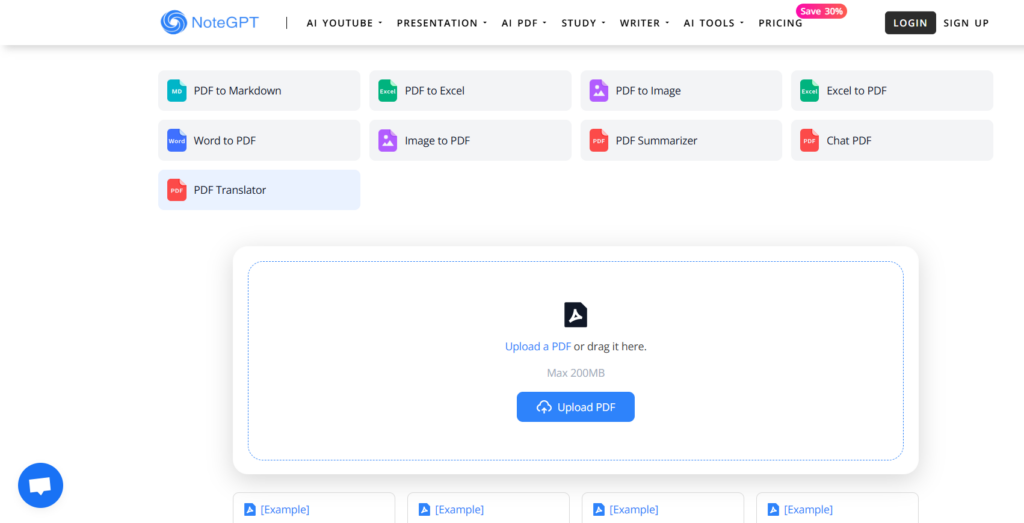This screenshot has height=523, width=1024.
Task: Click the 'or drag it here.' text
Action: point(610,347)
